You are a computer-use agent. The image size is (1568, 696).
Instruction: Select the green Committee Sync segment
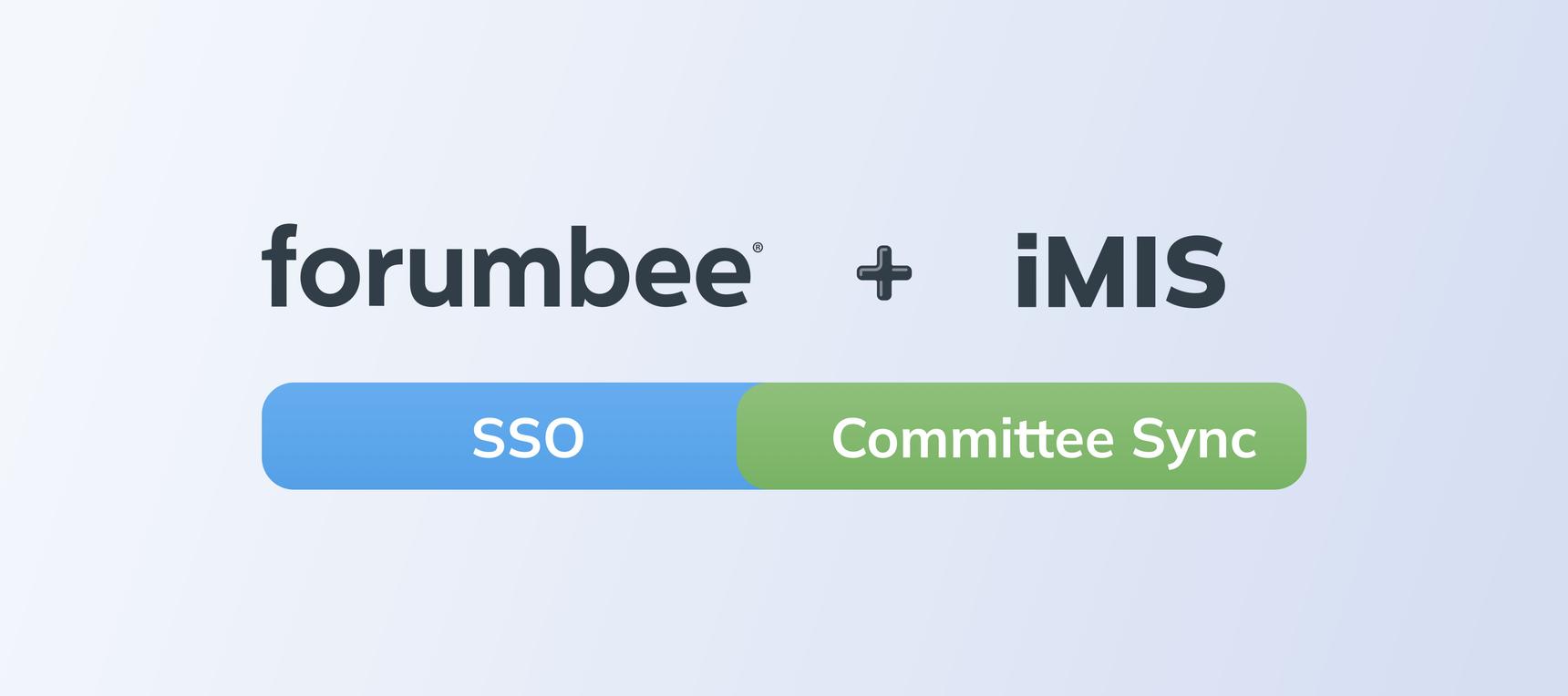[1021, 436]
